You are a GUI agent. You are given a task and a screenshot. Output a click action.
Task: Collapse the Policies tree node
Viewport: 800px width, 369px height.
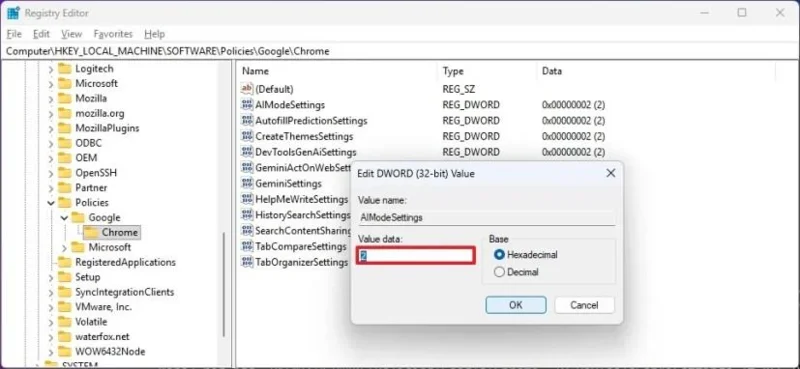[x=51, y=203]
